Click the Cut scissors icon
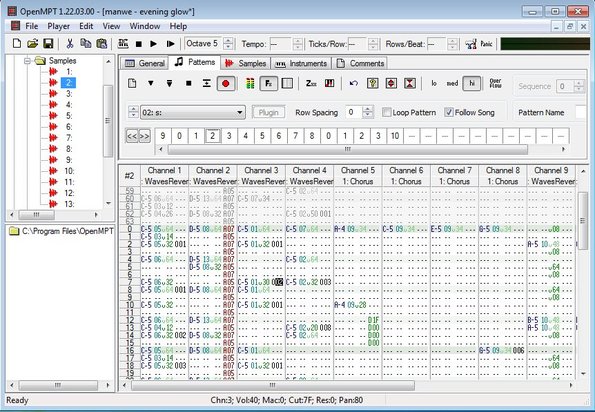This screenshot has height=412, width=595. pos(69,44)
